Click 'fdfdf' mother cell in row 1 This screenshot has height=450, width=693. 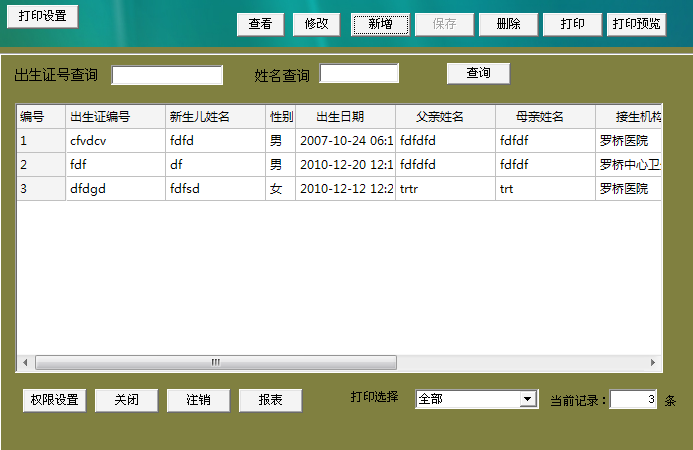coord(545,141)
